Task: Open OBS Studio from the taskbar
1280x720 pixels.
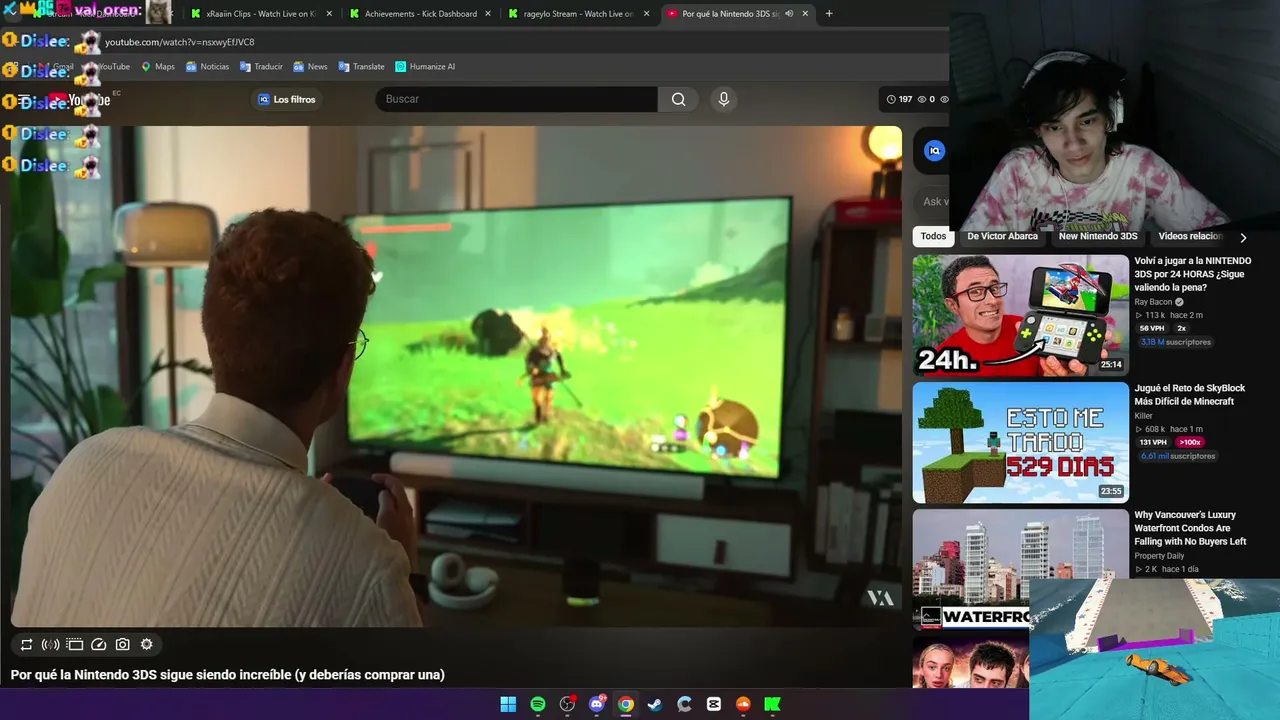Action: point(567,704)
